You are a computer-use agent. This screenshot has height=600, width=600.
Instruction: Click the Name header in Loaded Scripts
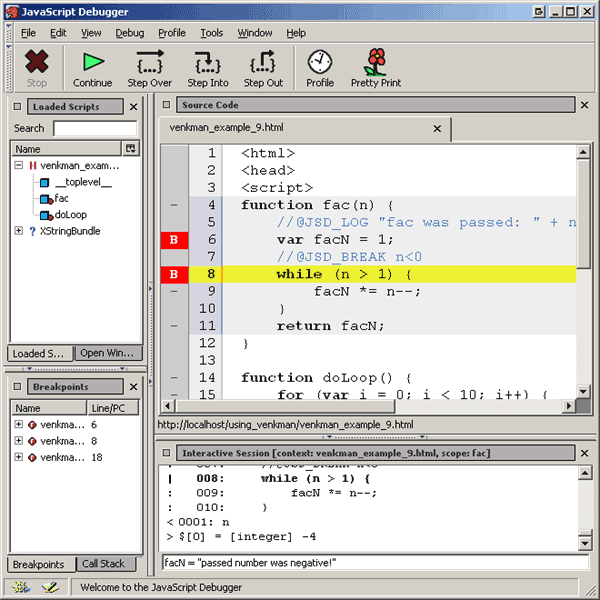[x=66, y=148]
